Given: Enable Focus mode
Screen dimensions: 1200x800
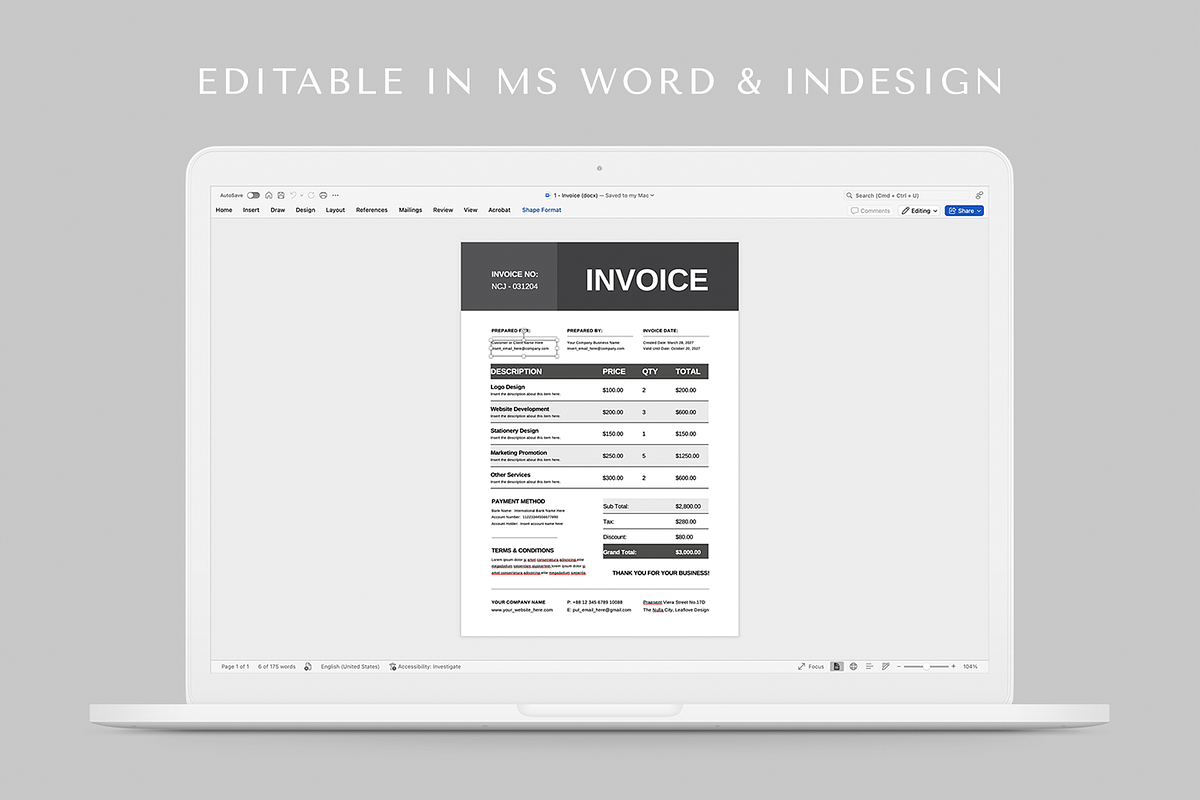Looking at the screenshot, I should tap(811, 666).
